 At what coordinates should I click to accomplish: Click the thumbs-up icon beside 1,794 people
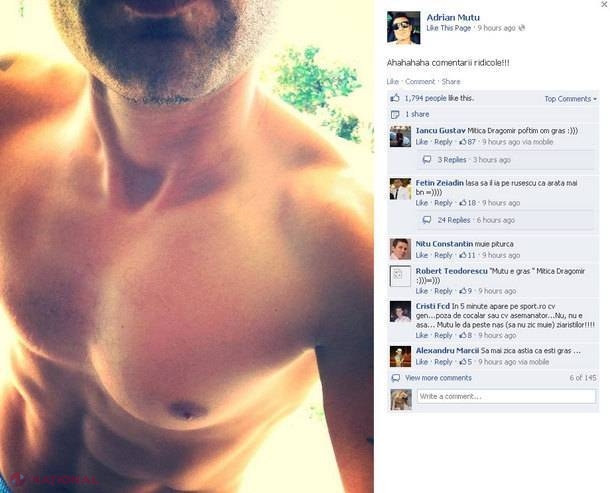pos(395,98)
